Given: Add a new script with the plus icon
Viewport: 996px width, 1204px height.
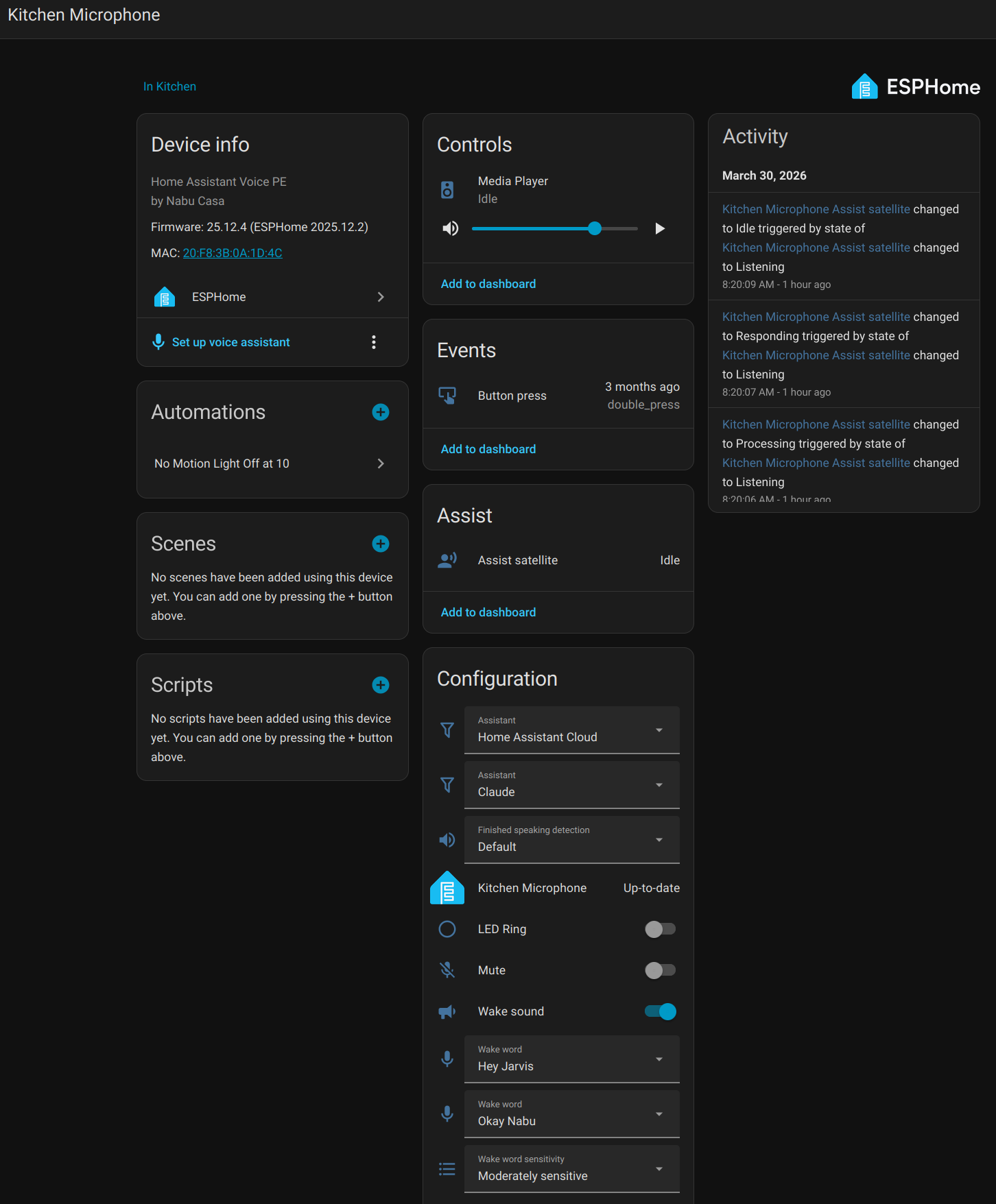Looking at the screenshot, I should 381,685.
